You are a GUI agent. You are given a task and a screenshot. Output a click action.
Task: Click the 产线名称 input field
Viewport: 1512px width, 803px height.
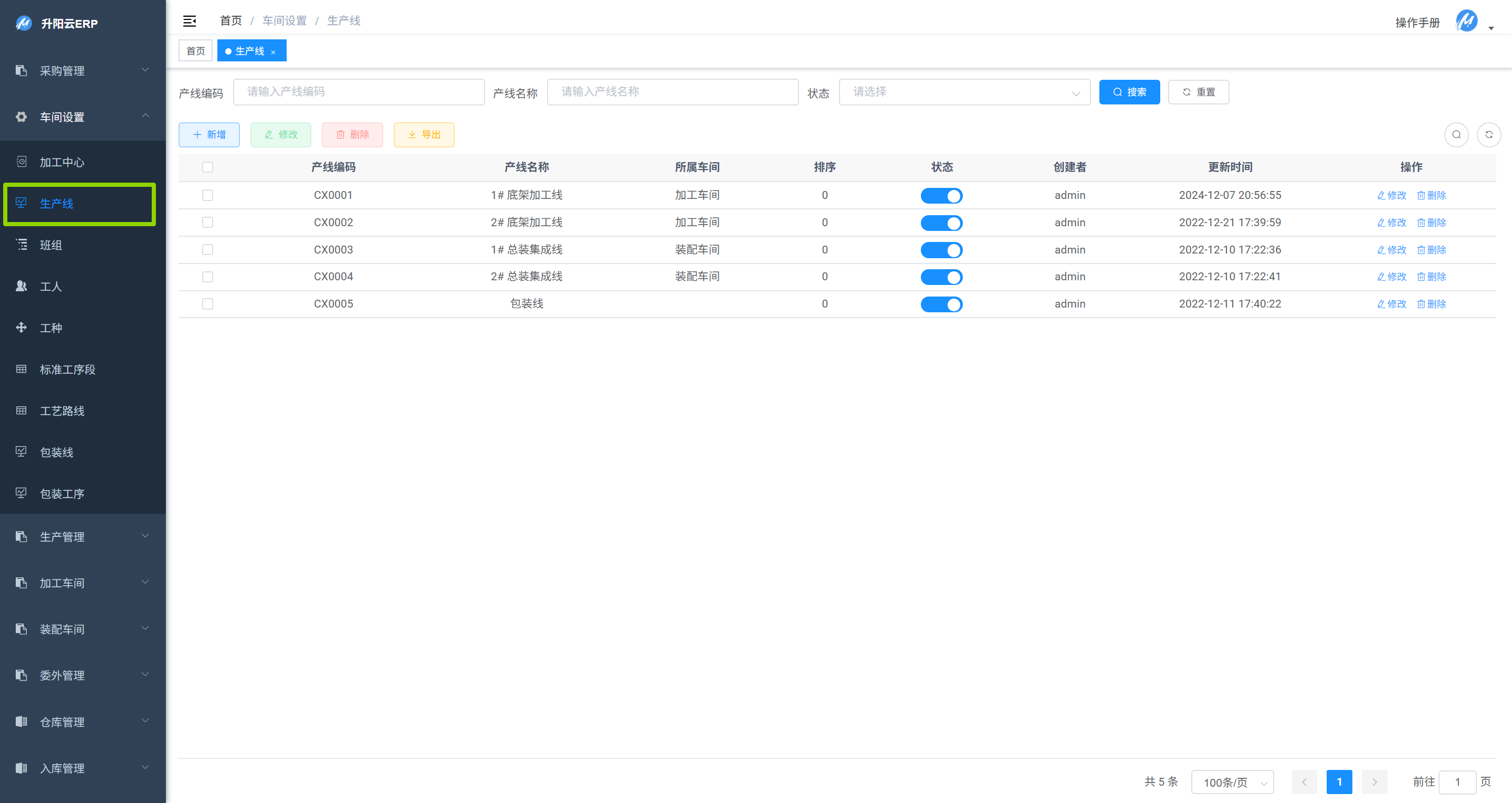coord(672,92)
